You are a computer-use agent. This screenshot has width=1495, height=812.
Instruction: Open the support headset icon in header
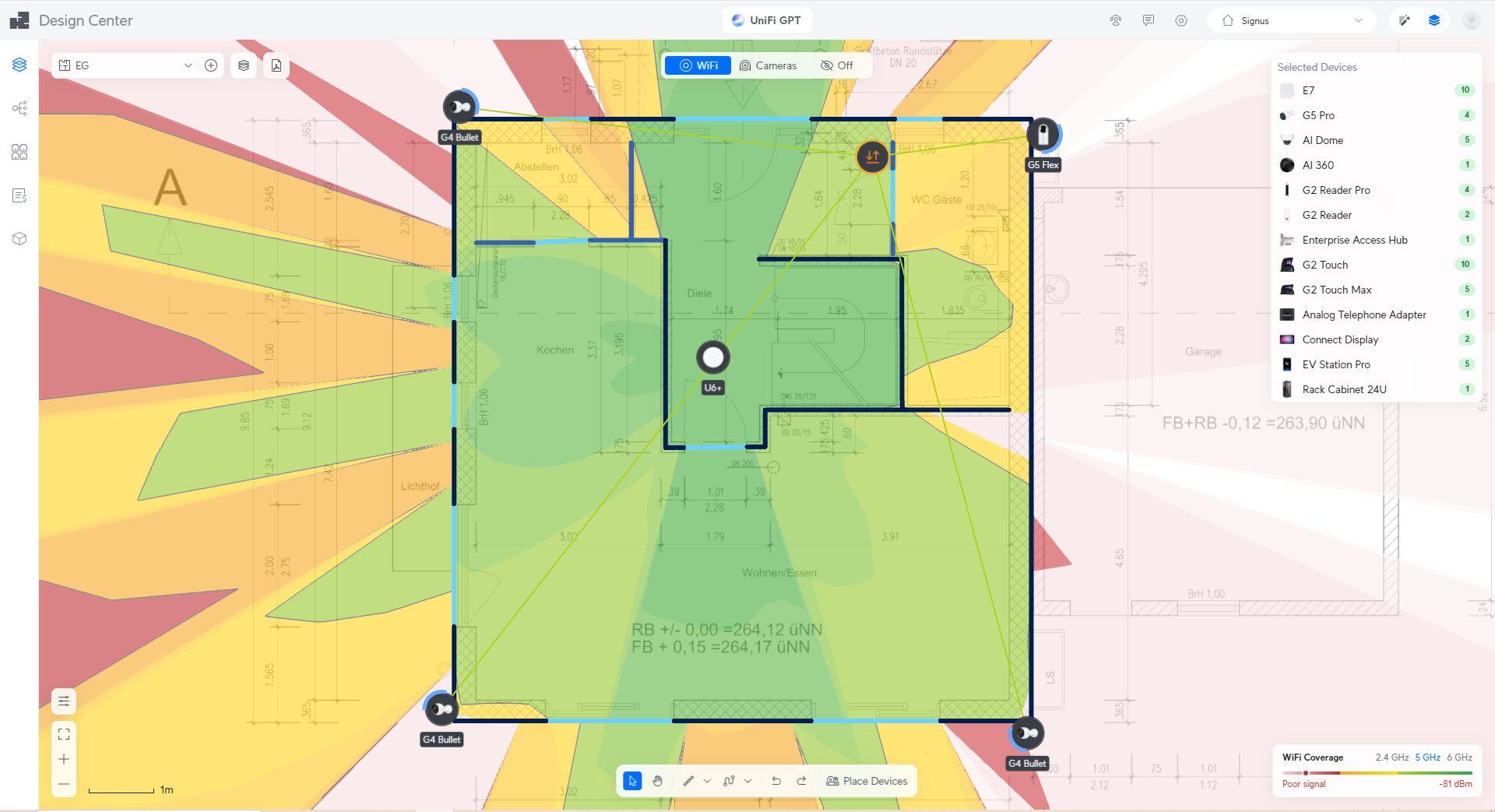pos(1116,21)
